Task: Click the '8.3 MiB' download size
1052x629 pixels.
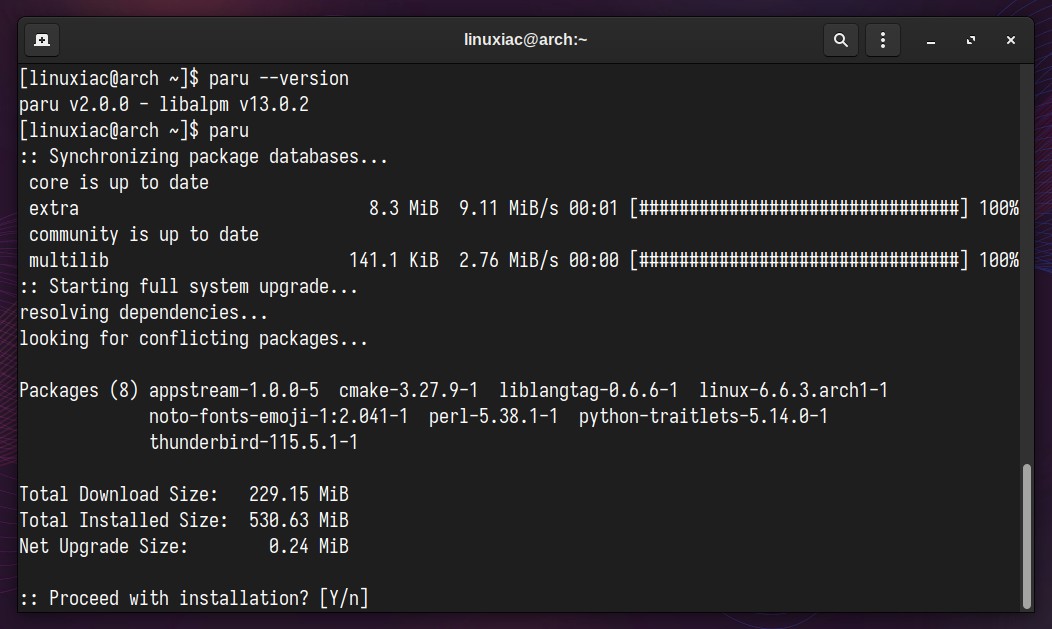Action: (x=403, y=208)
